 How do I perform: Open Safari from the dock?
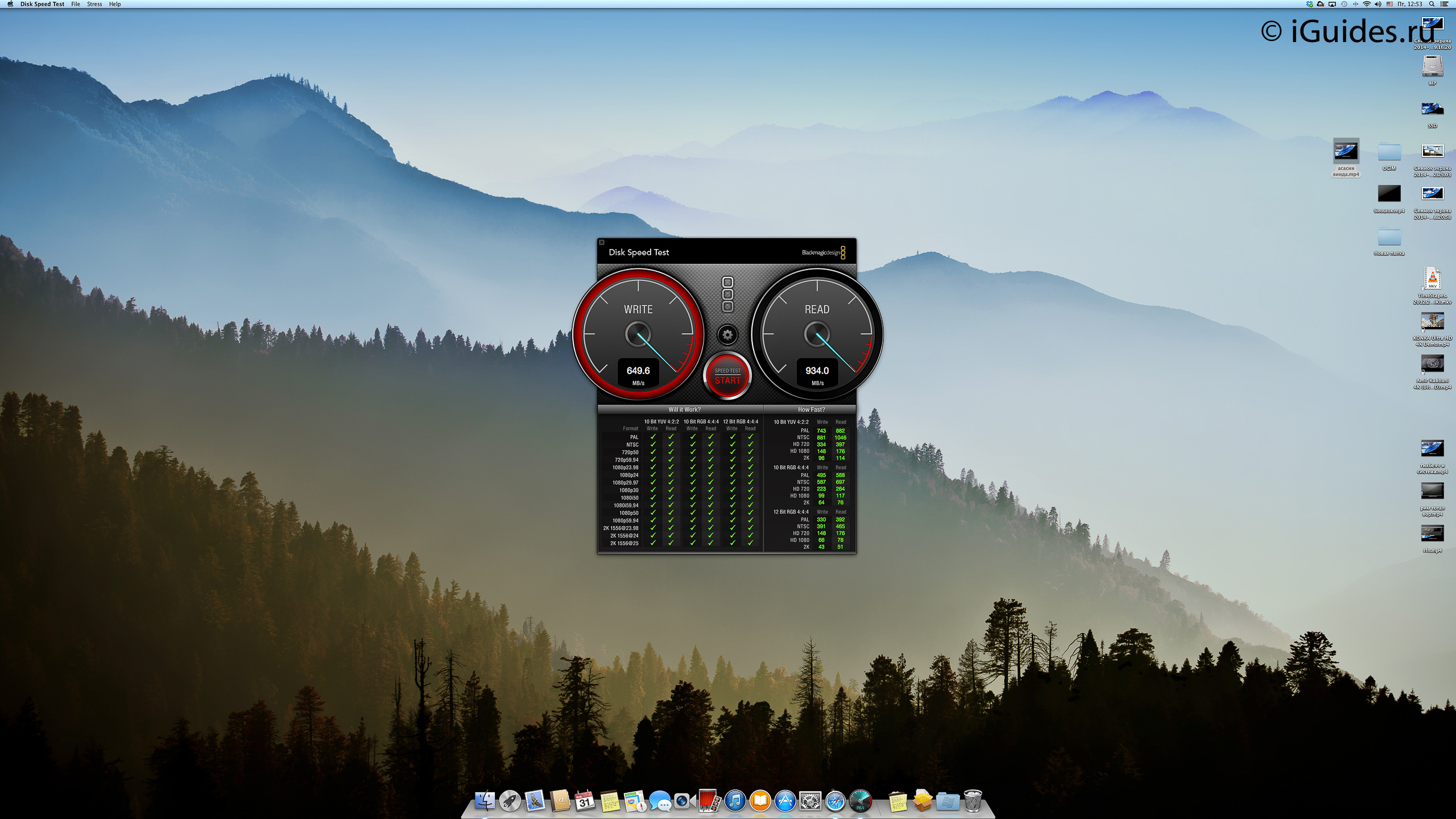(835, 801)
